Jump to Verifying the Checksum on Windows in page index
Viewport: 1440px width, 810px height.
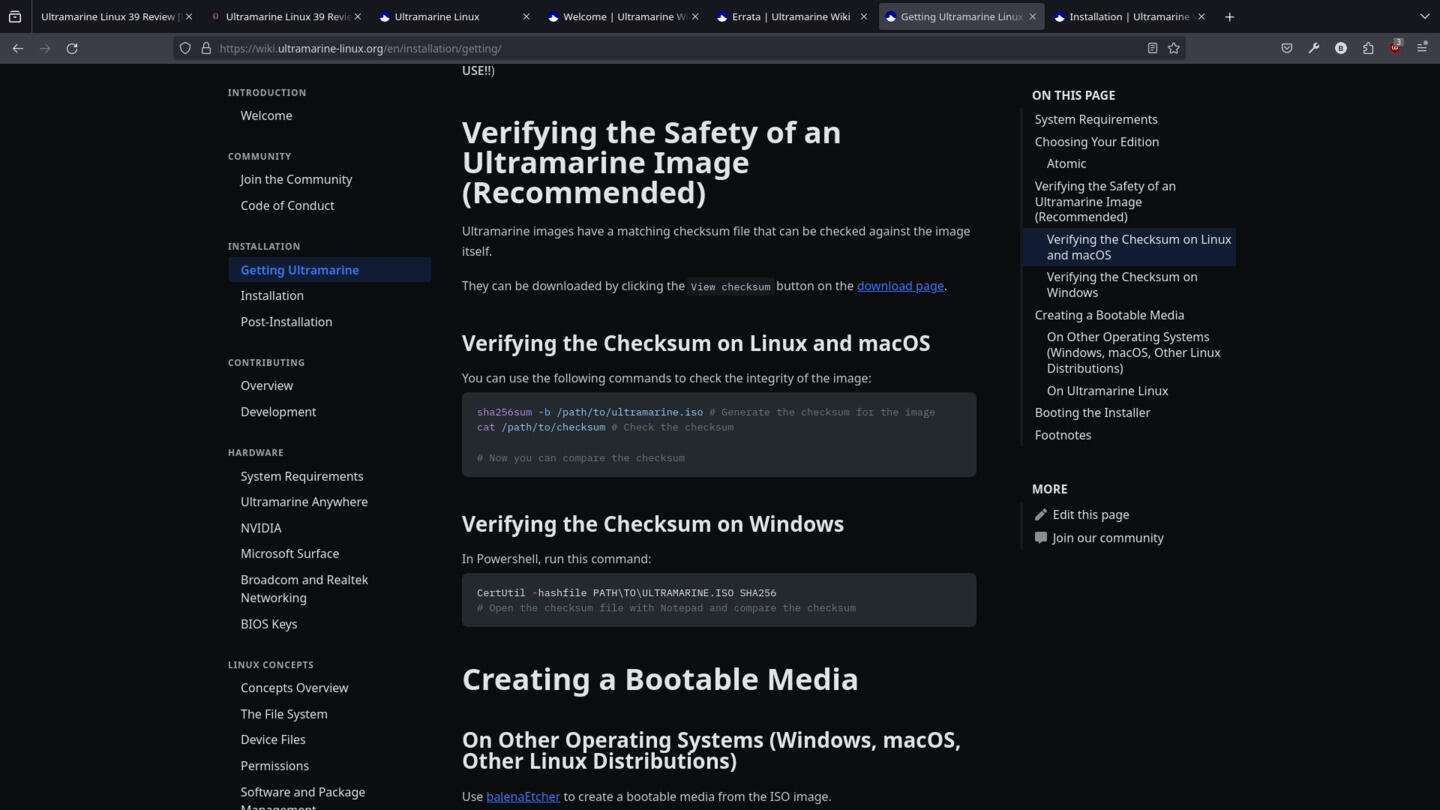point(1122,285)
